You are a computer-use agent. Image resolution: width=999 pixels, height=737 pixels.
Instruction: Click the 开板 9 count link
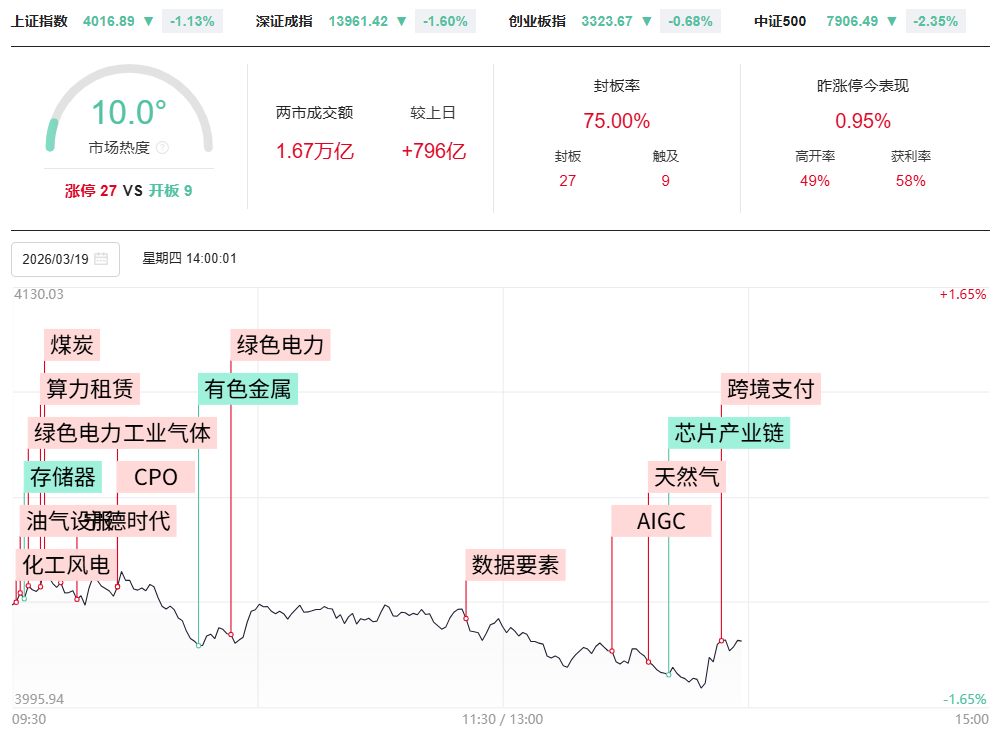170,190
